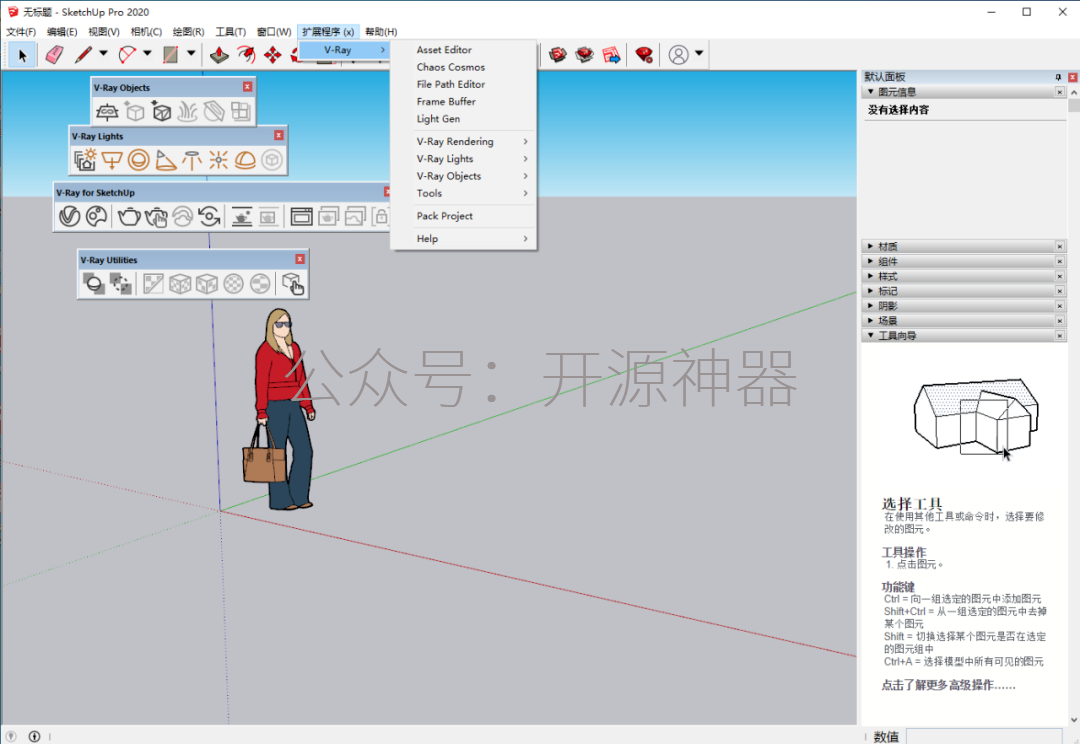Click Import Proxy cube icon in V-Ray Objects
The image size is (1080, 744).
(x=160, y=111)
